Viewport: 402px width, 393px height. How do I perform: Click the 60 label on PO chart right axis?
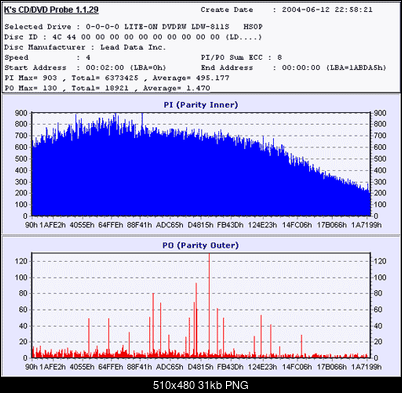[x=378, y=310]
